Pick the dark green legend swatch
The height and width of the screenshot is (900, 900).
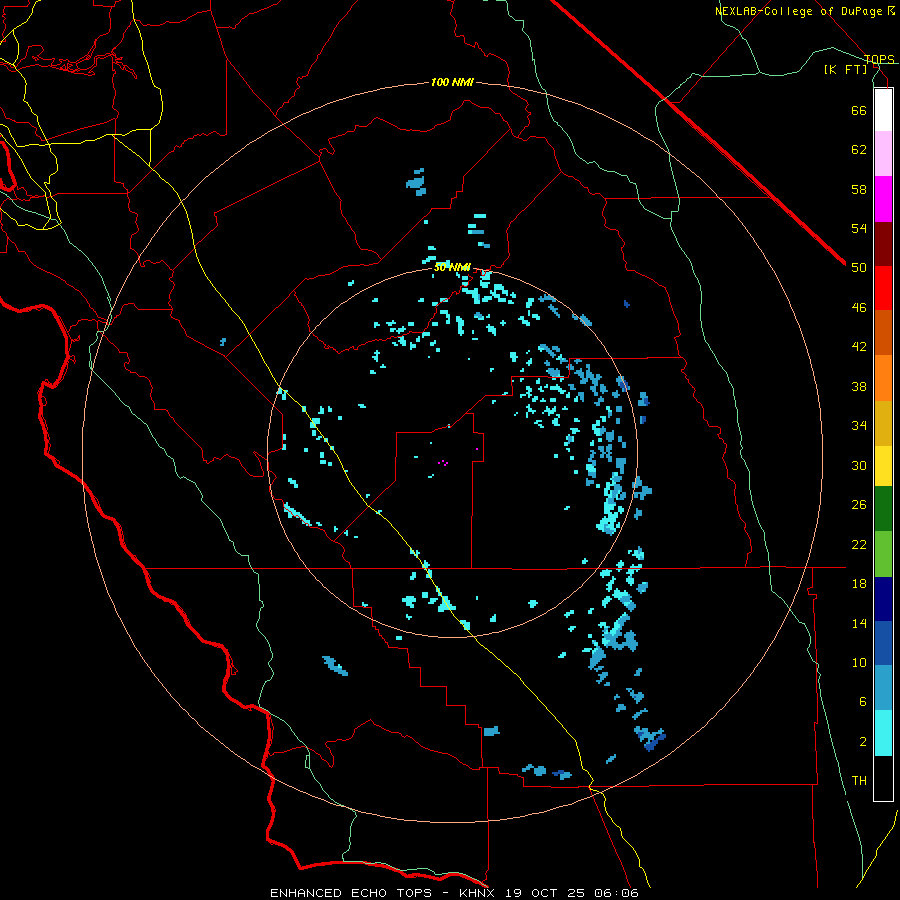pyautogui.click(x=883, y=509)
